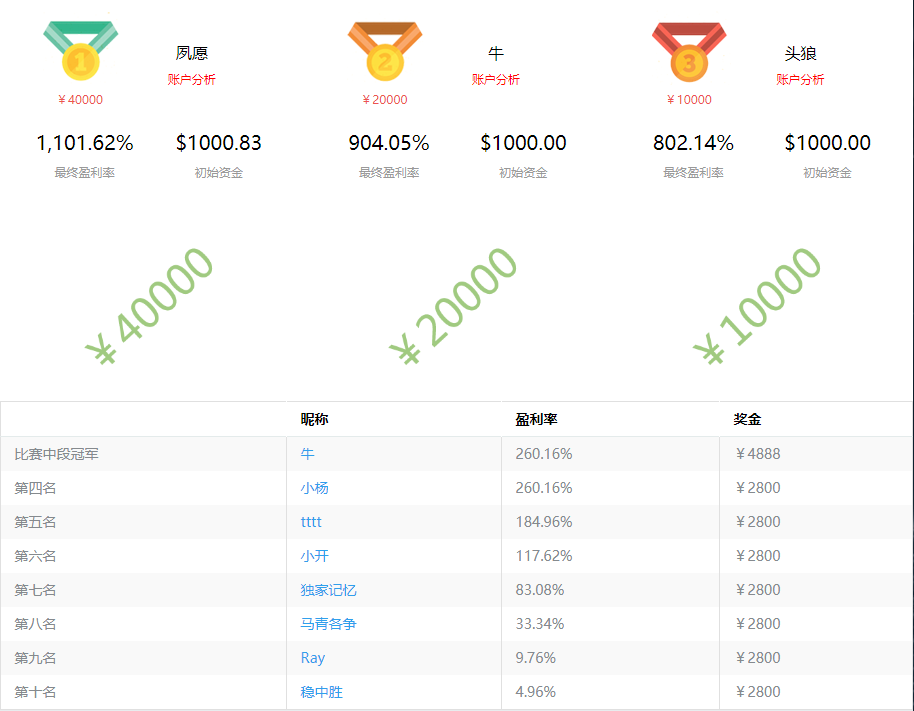
Task: Click the 904.05% profit rate value
Action: click(389, 143)
